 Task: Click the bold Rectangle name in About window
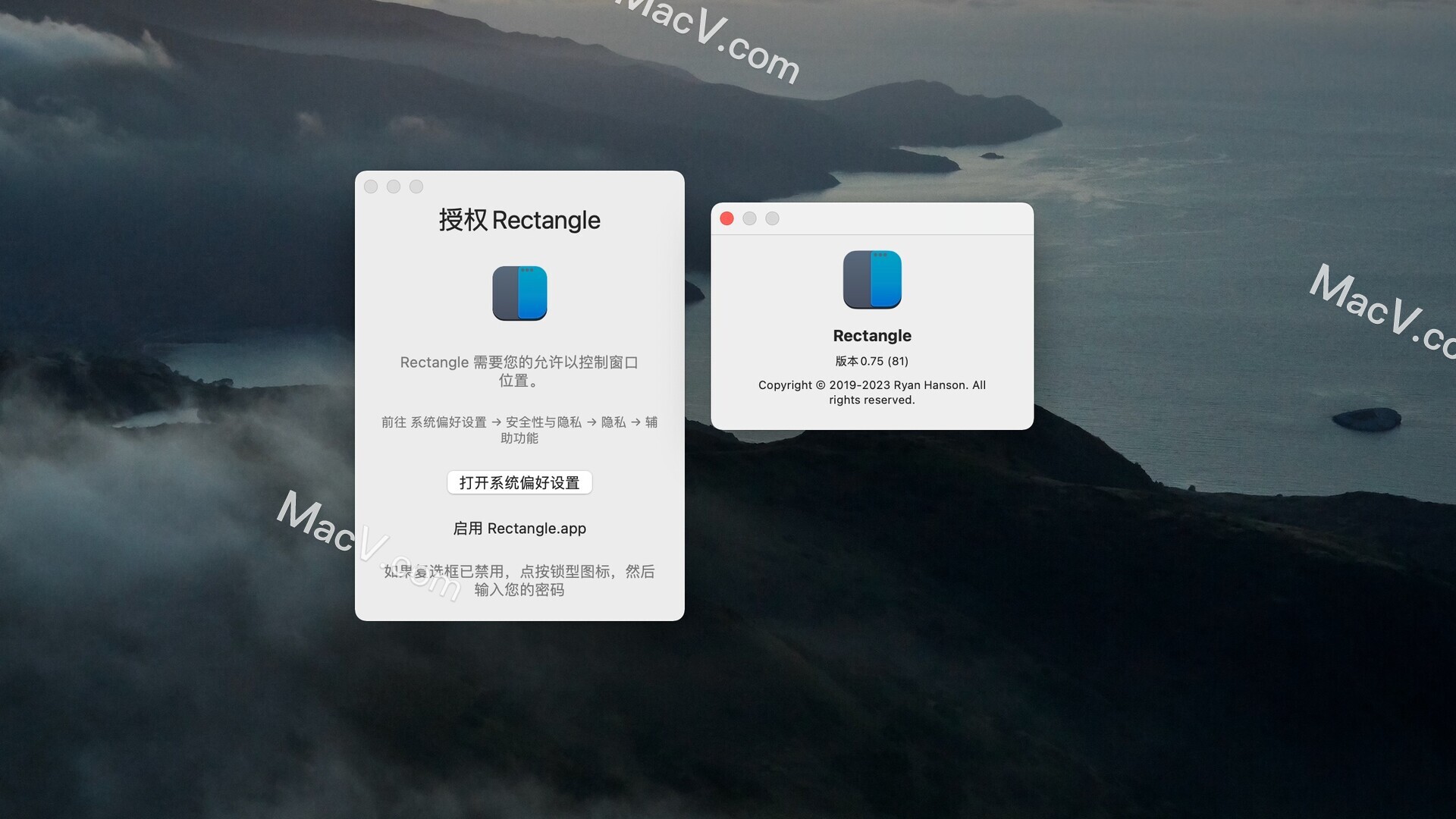872,336
